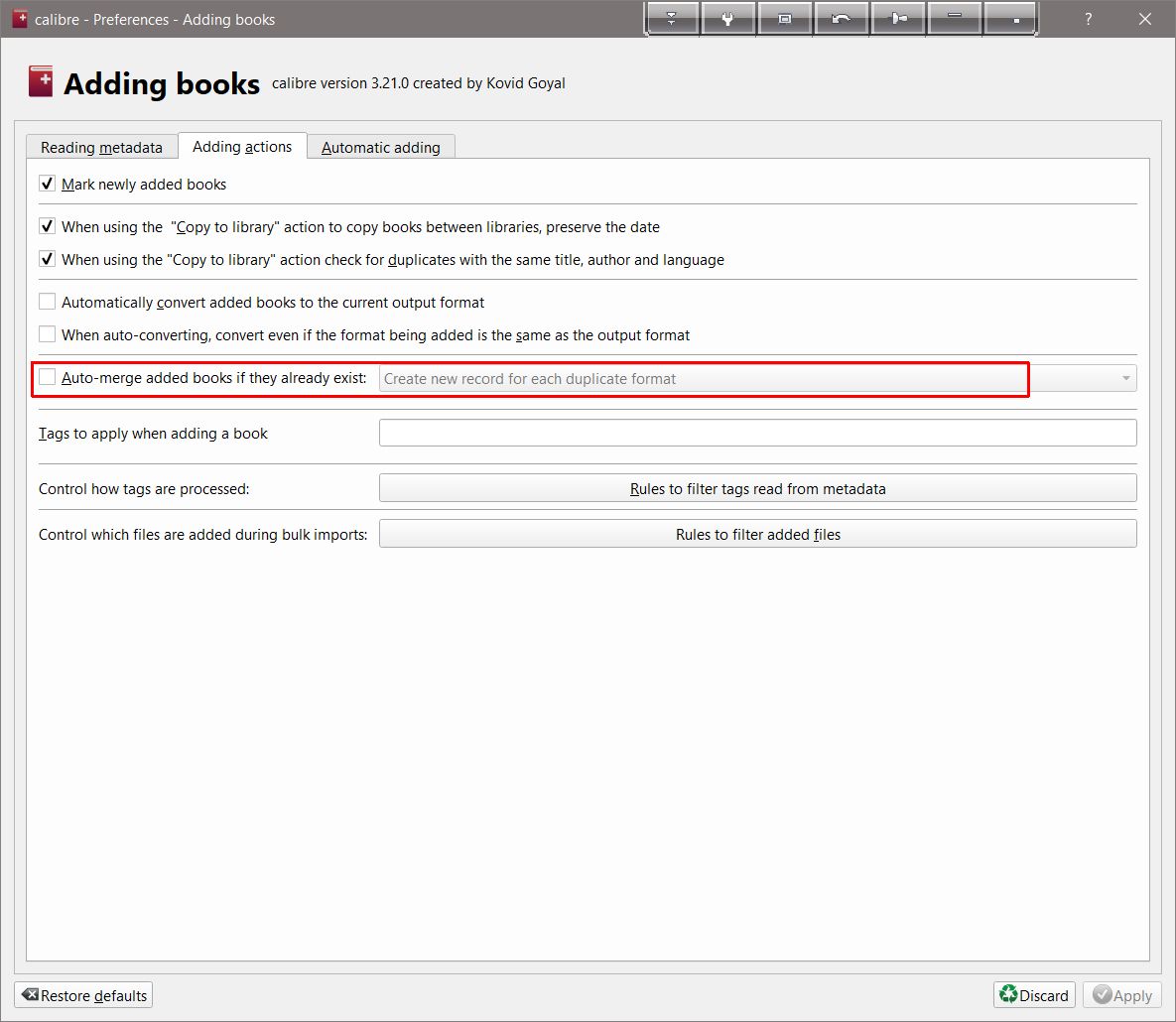Screen dimensions: 1176x1022
Task: Toggle preserve the date on Copy to library
Action: (x=48, y=226)
